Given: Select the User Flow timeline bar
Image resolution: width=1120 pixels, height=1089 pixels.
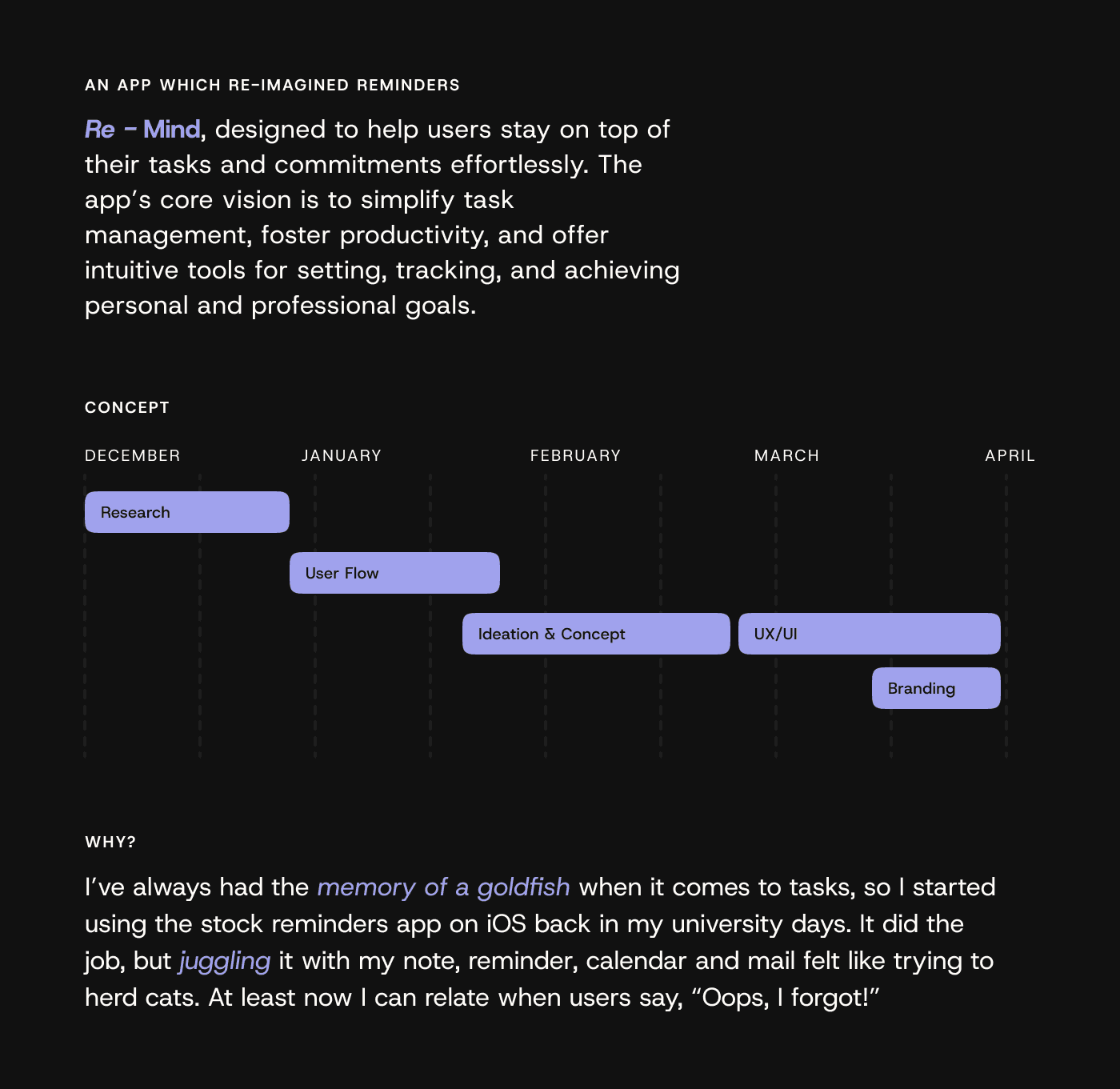Looking at the screenshot, I should (394, 573).
